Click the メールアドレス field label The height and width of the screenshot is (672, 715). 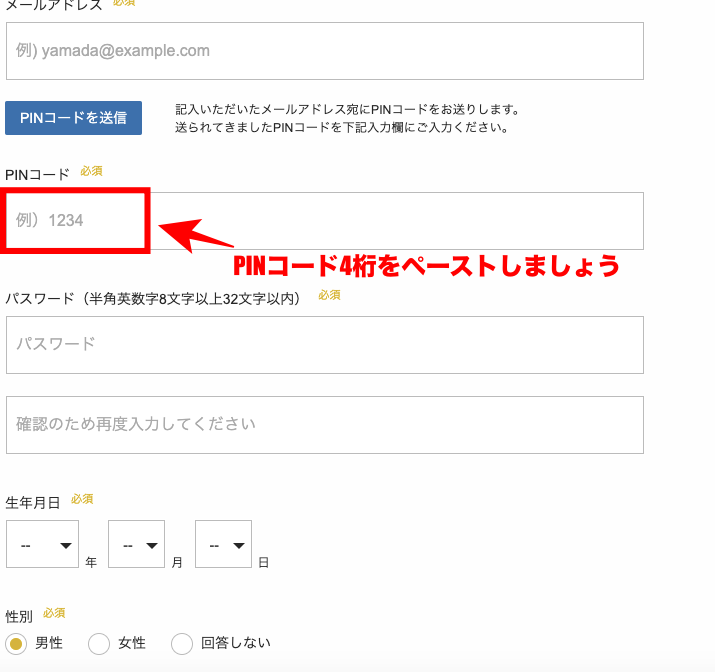[x=54, y=5]
